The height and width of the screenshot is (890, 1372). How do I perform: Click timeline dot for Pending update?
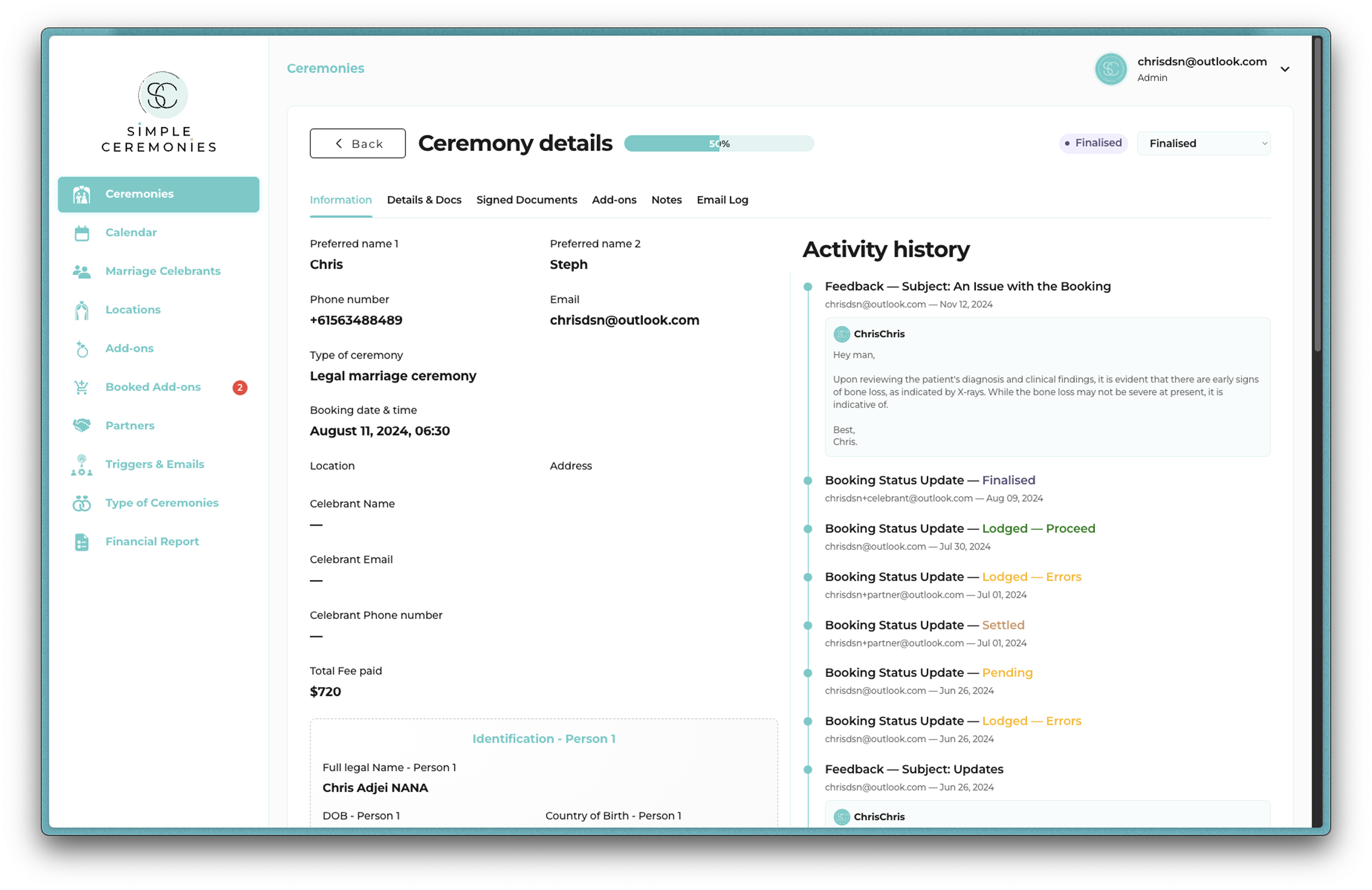click(x=808, y=673)
